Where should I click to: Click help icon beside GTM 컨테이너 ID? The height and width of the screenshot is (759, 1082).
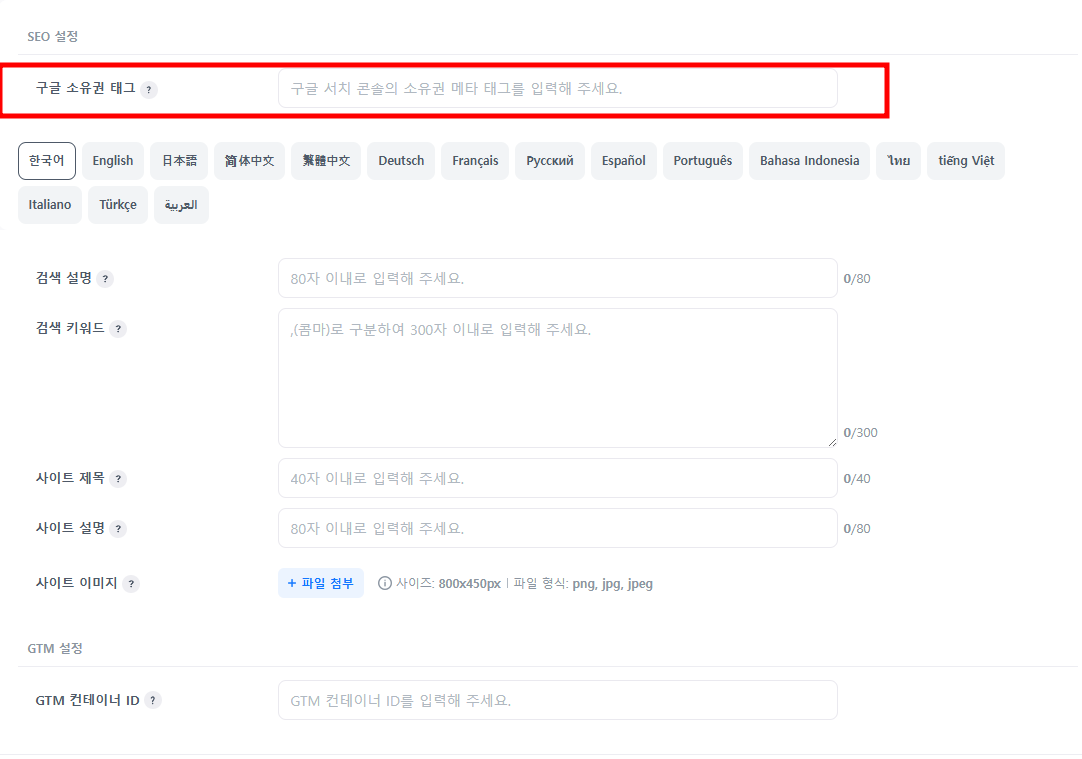pyautogui.click(x=153, y=701)
